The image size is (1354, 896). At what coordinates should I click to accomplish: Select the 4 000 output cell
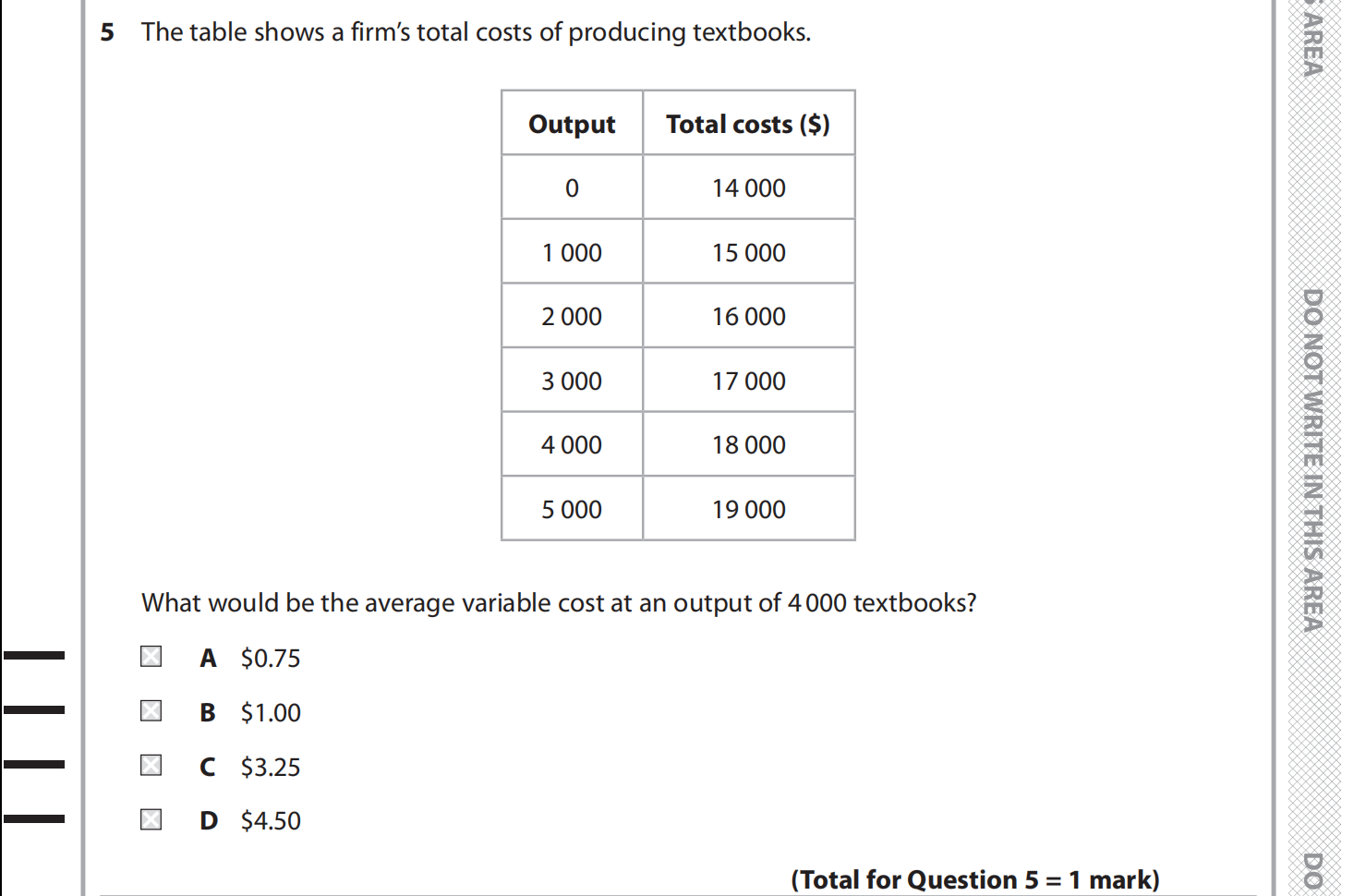click(x=572, y=445)
